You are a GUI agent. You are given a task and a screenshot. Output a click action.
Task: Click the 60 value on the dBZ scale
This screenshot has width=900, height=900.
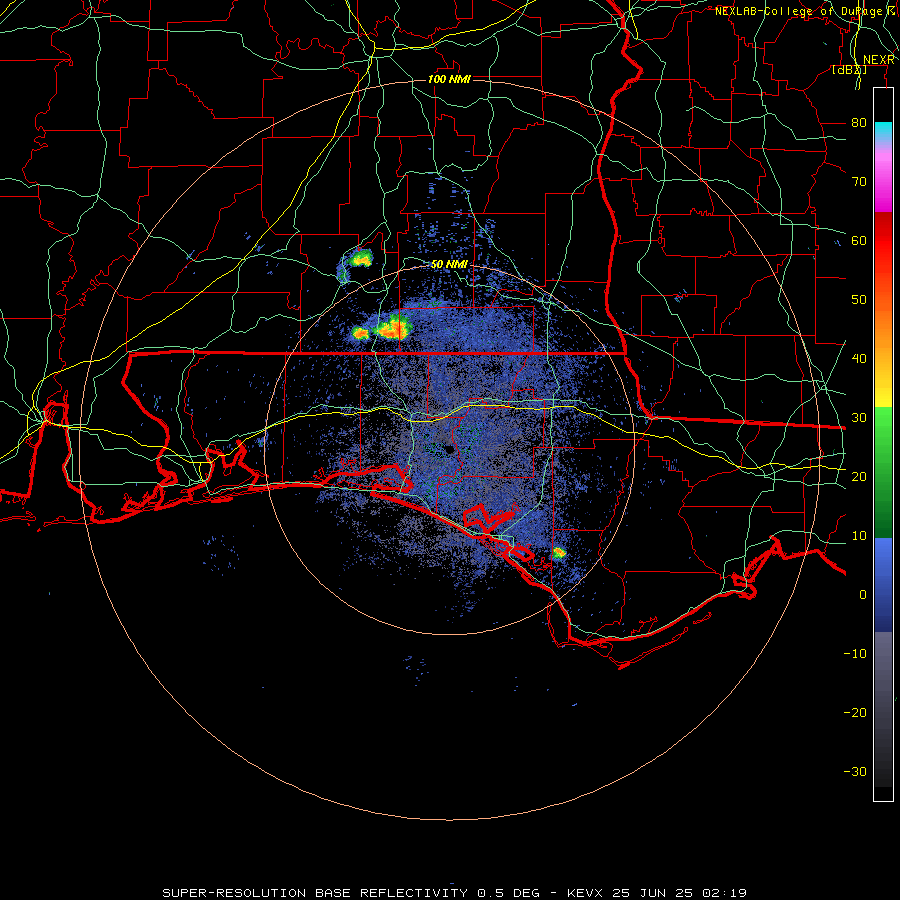(859, 241)
